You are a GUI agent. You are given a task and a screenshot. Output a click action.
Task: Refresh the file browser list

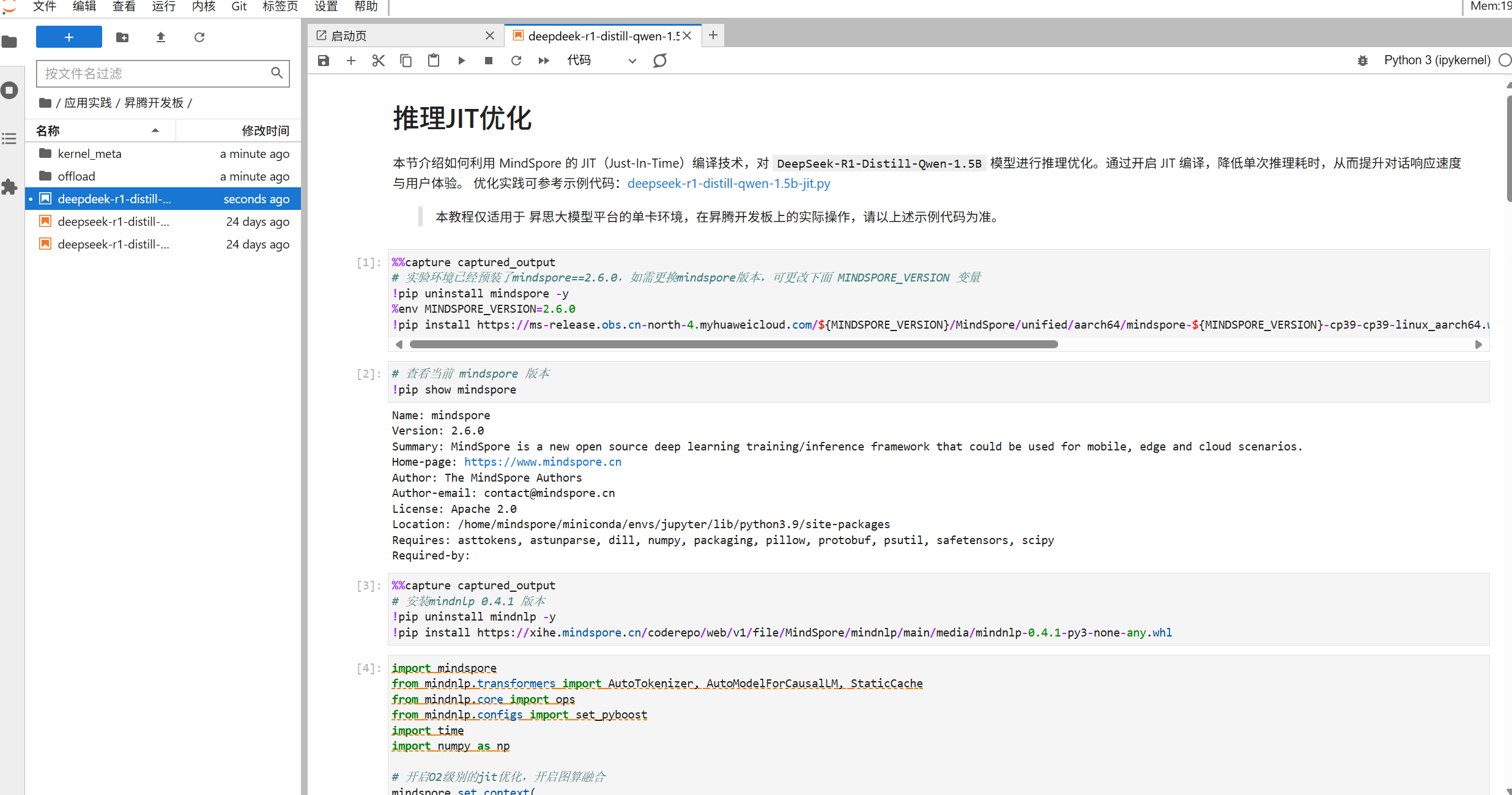[x=199, y=37]
